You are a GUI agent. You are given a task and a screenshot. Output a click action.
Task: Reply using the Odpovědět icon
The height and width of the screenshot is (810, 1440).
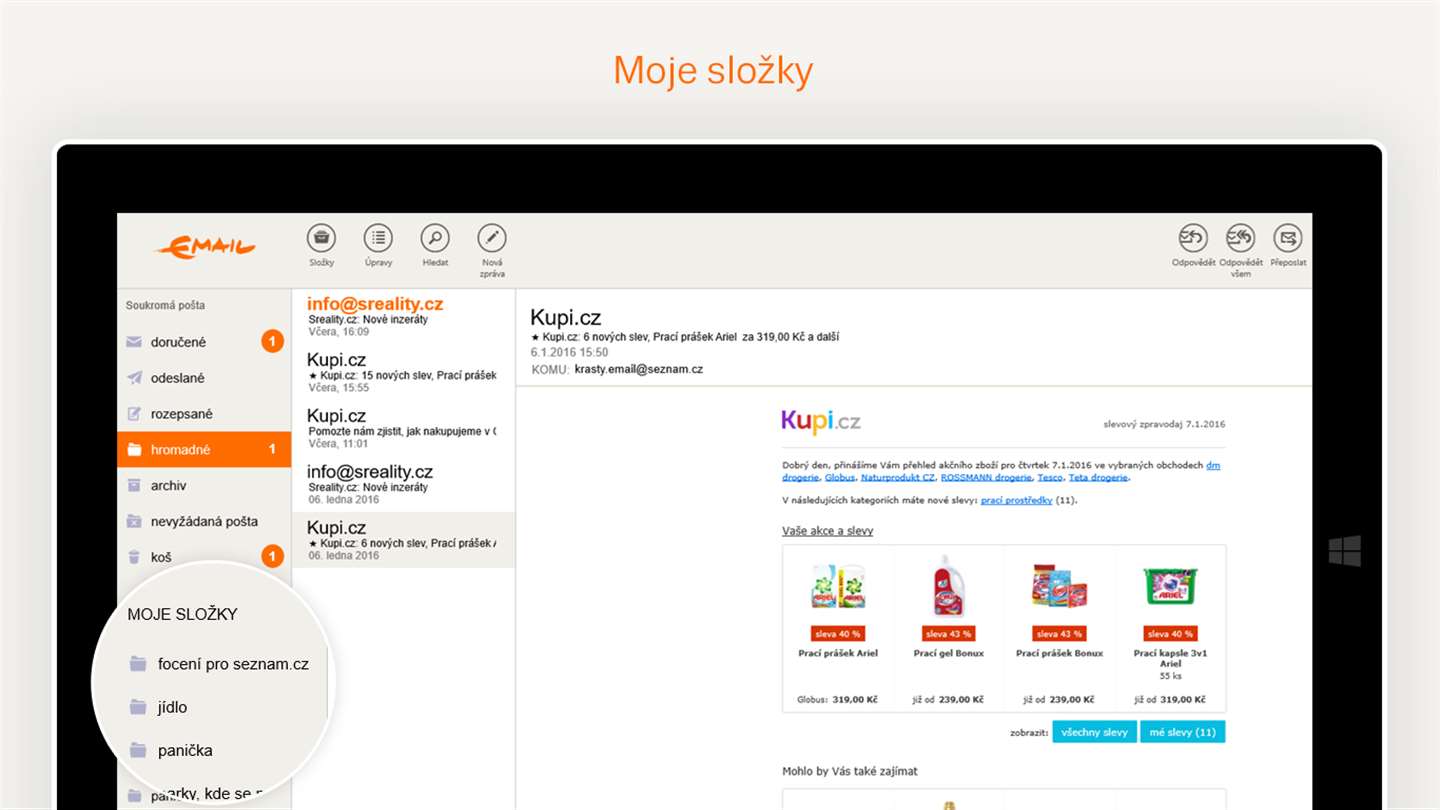click(x=1193, y=238)
